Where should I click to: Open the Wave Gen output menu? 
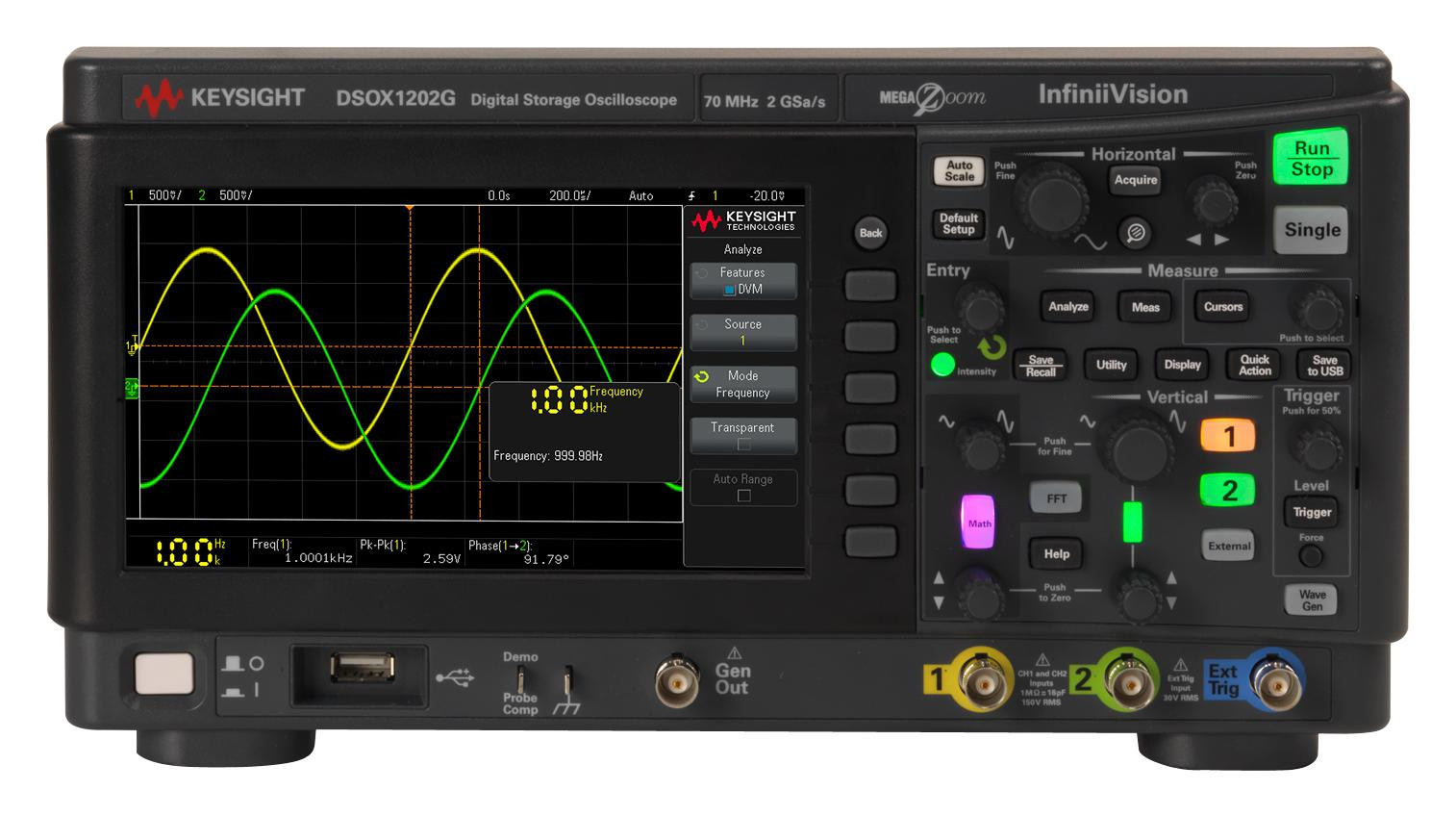tap(1310, 600)
